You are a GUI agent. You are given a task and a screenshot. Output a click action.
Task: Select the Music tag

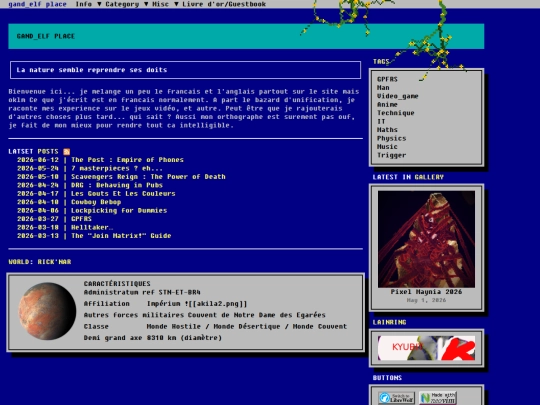[387, 147]
